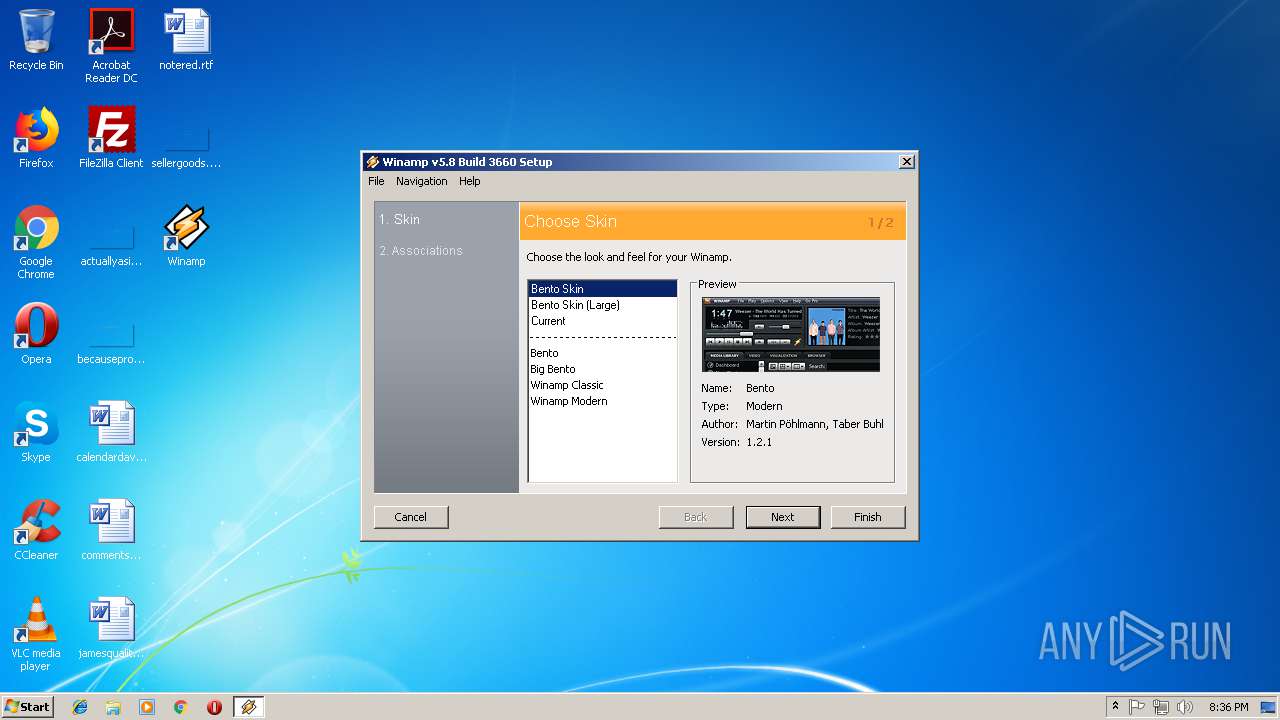
Task: Open Action Center flag icon
Action: click(x=1137, y=707)
